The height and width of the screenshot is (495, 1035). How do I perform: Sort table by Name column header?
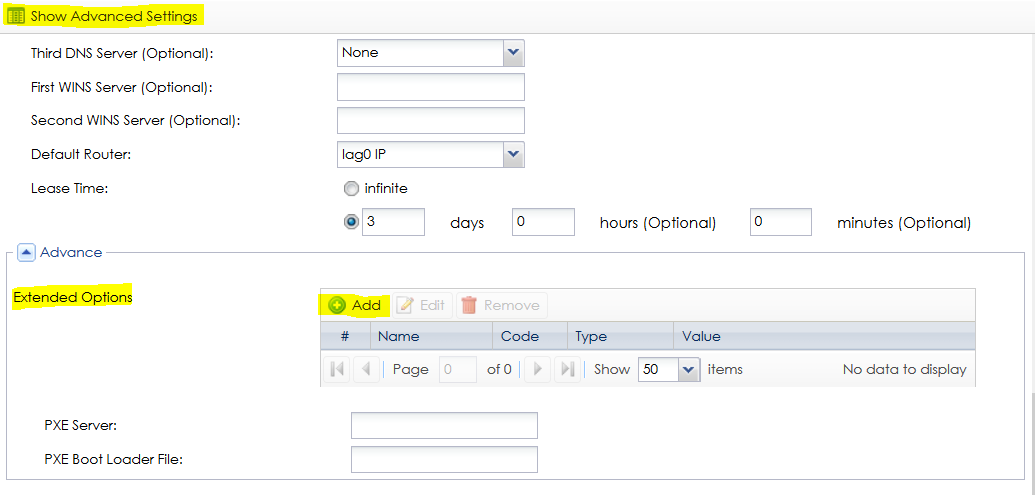[398, 337]
